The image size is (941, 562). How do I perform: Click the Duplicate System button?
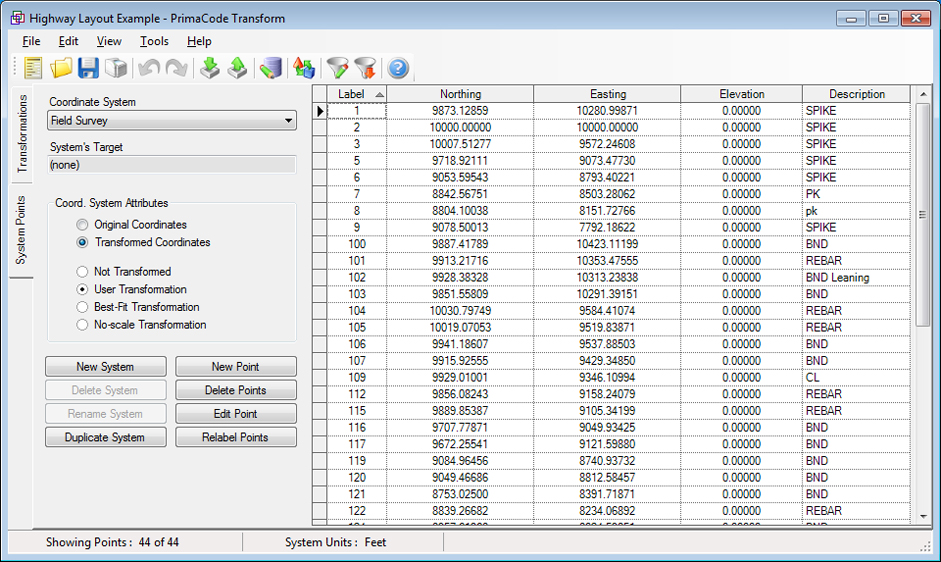106,437
